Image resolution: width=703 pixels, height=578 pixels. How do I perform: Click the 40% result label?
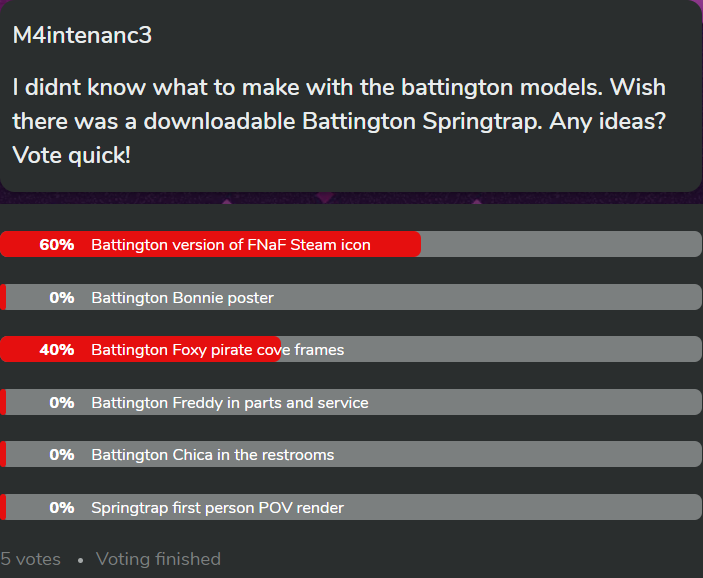click(57, 350)
